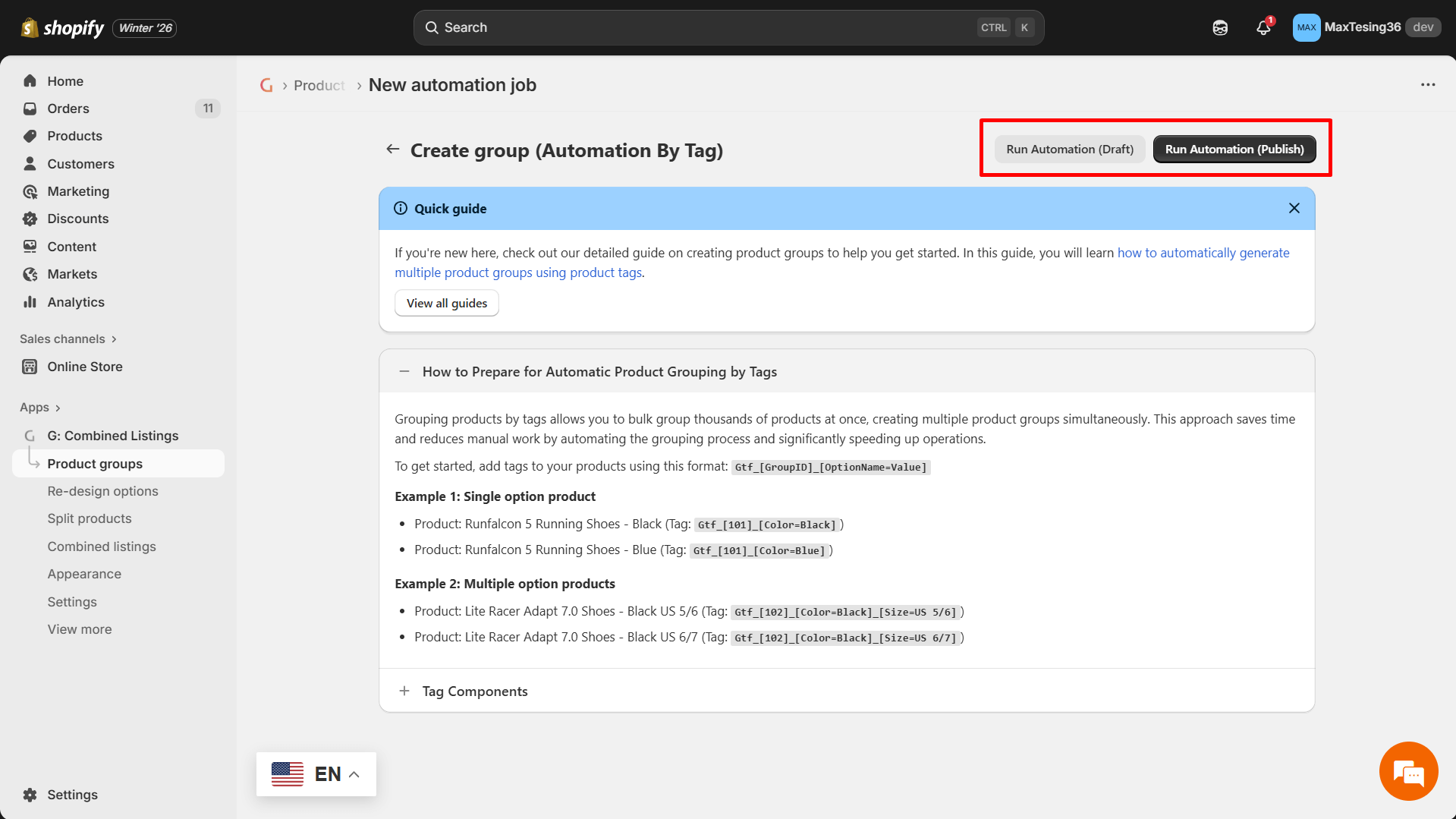
Task: Open the Customers menu item
Action: click(x=80, y=164)
